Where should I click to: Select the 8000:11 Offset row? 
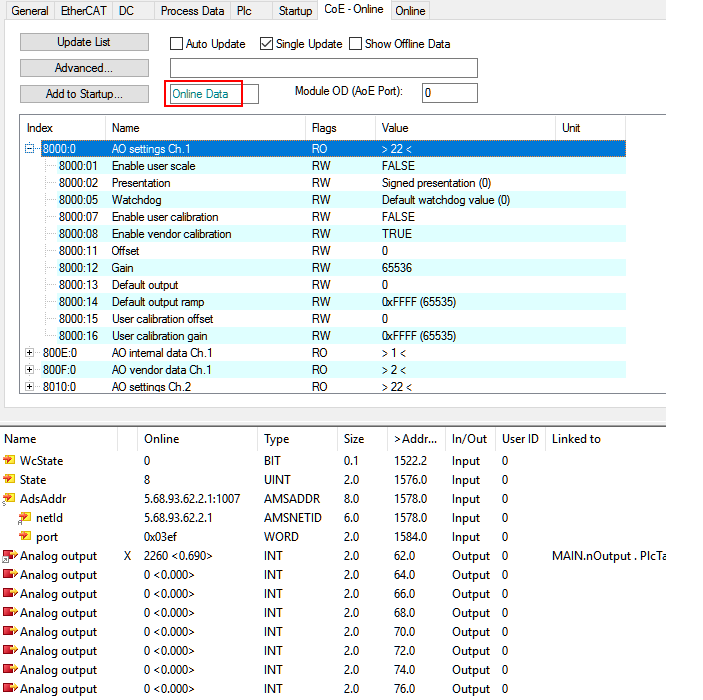[x=342, y=251]
